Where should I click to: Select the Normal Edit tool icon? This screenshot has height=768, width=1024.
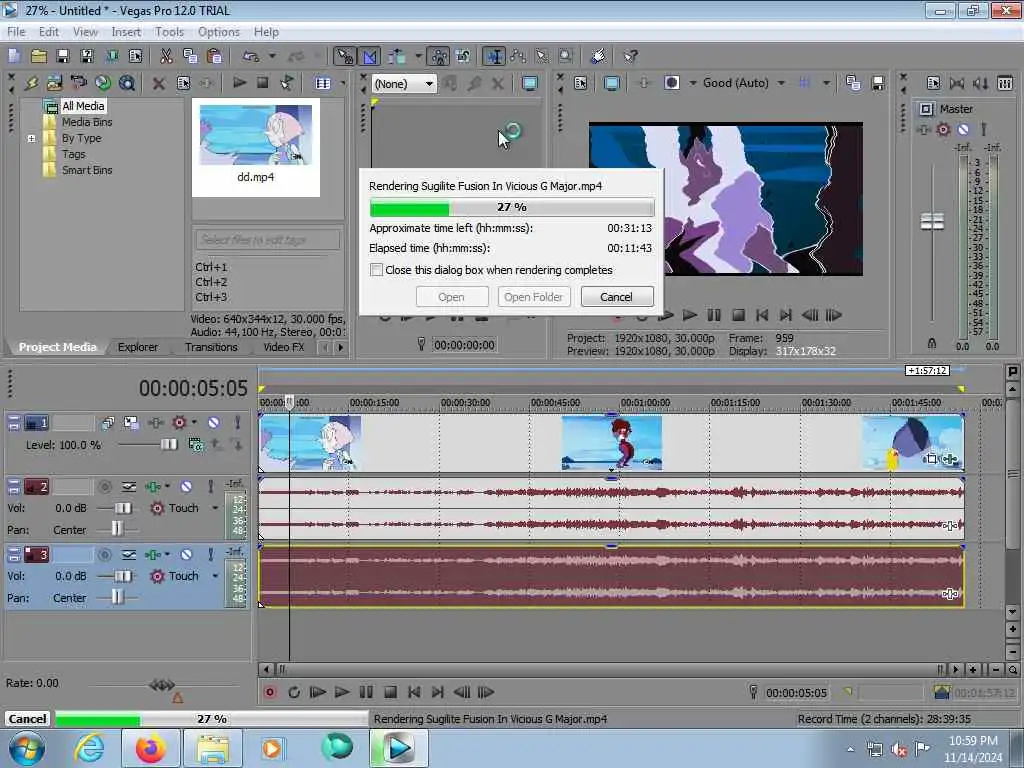[494, 56]
